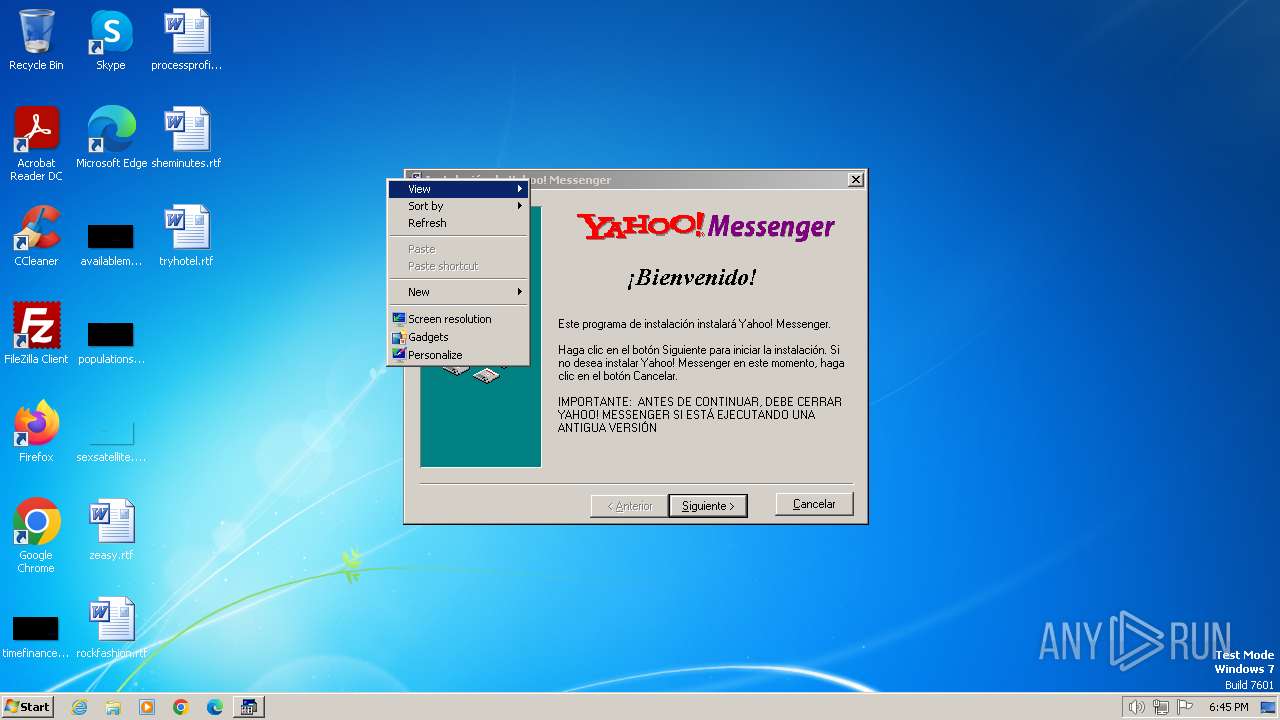Select the availablem file icon

click(x=111, y=244)
